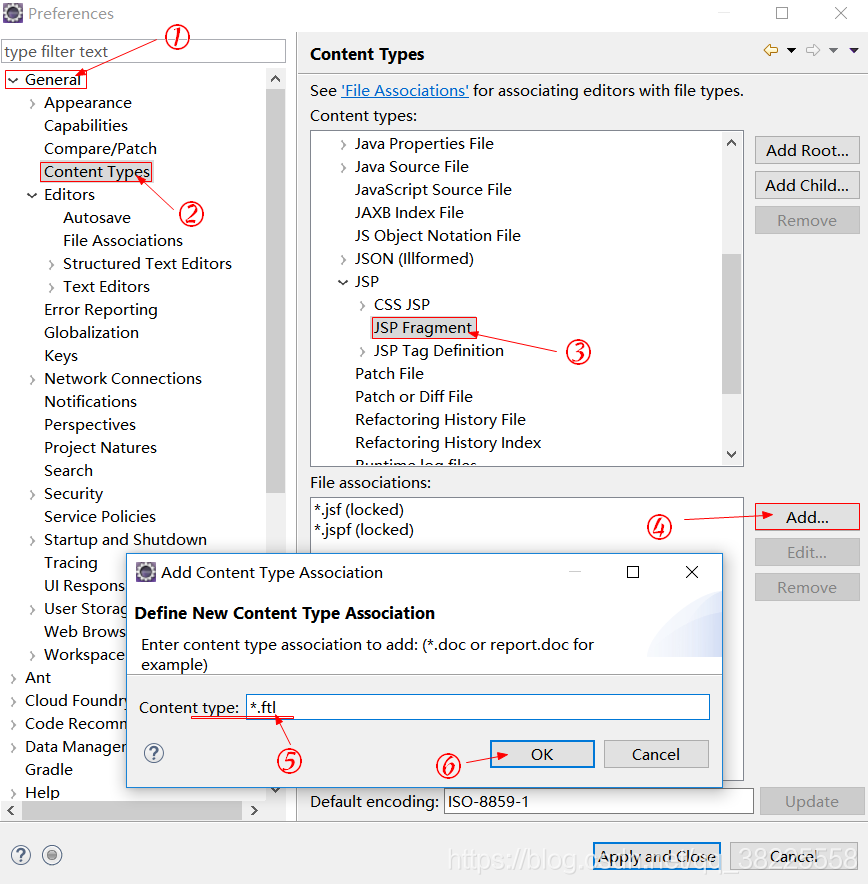Expand the JSON (Illformed) content type
Viewport: 868px width, 884px height.
(343, 259)
